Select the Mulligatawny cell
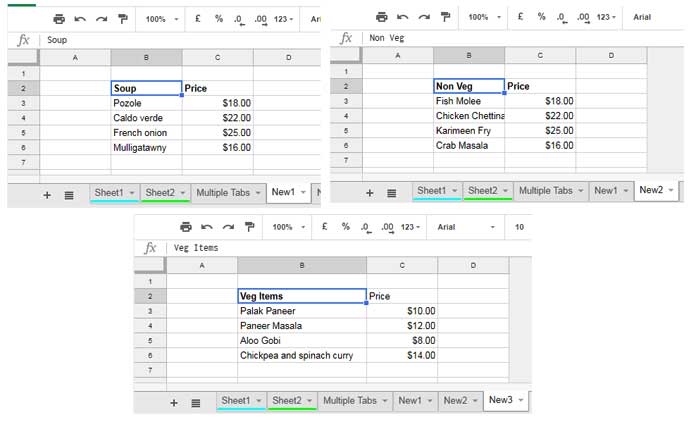This screenshot has width=696, height=434. (x=146, y=147)
